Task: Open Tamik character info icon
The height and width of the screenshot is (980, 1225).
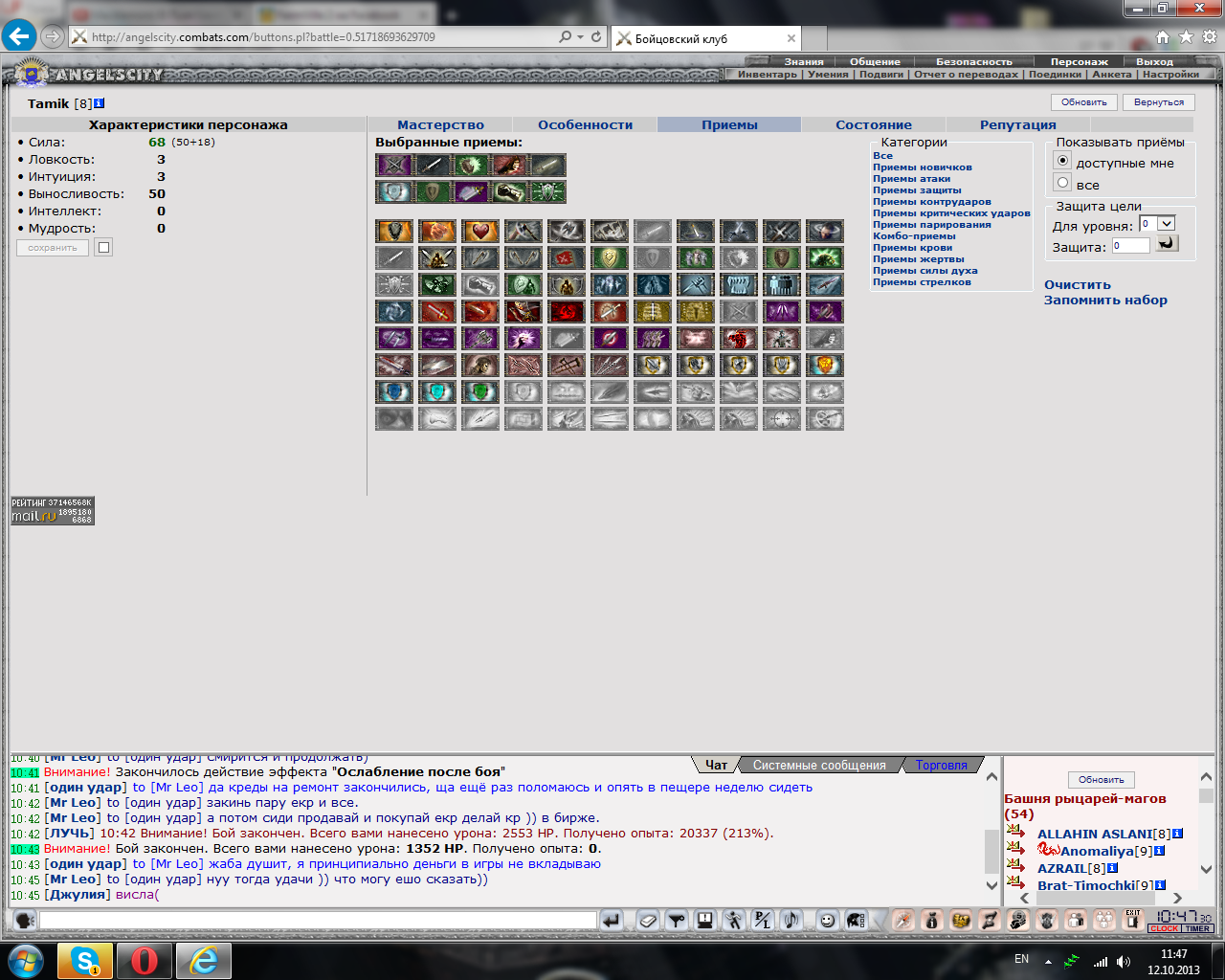Action: [100, 103]
